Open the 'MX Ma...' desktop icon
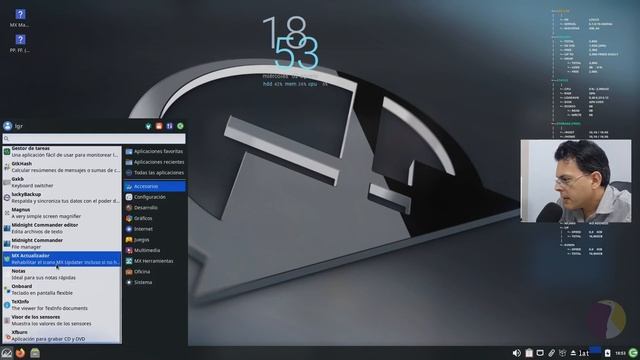The width and height of the screenshot is (640, 360). [20, 18]
